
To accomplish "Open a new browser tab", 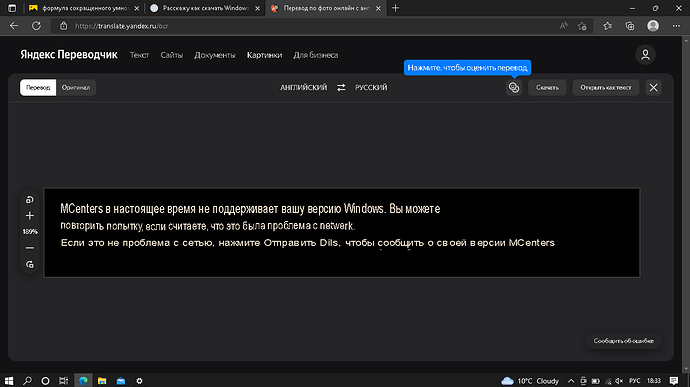I will 395,8.
